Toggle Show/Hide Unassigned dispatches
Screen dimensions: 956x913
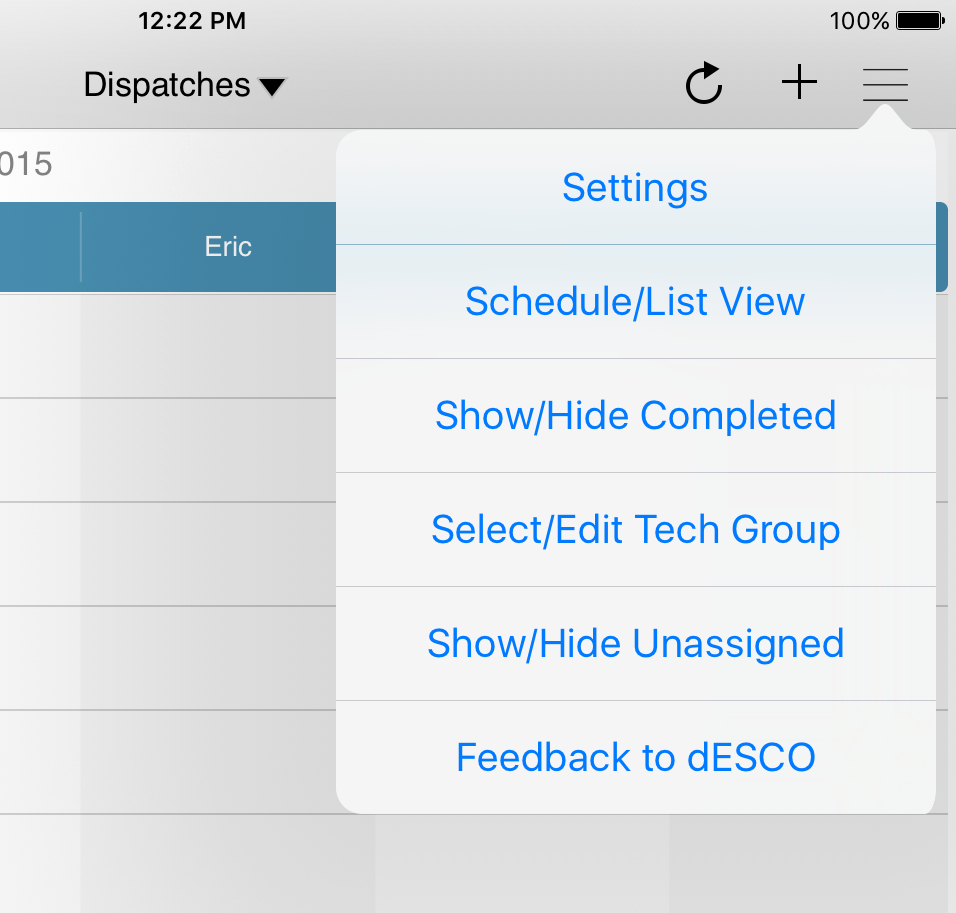[636, 643]
